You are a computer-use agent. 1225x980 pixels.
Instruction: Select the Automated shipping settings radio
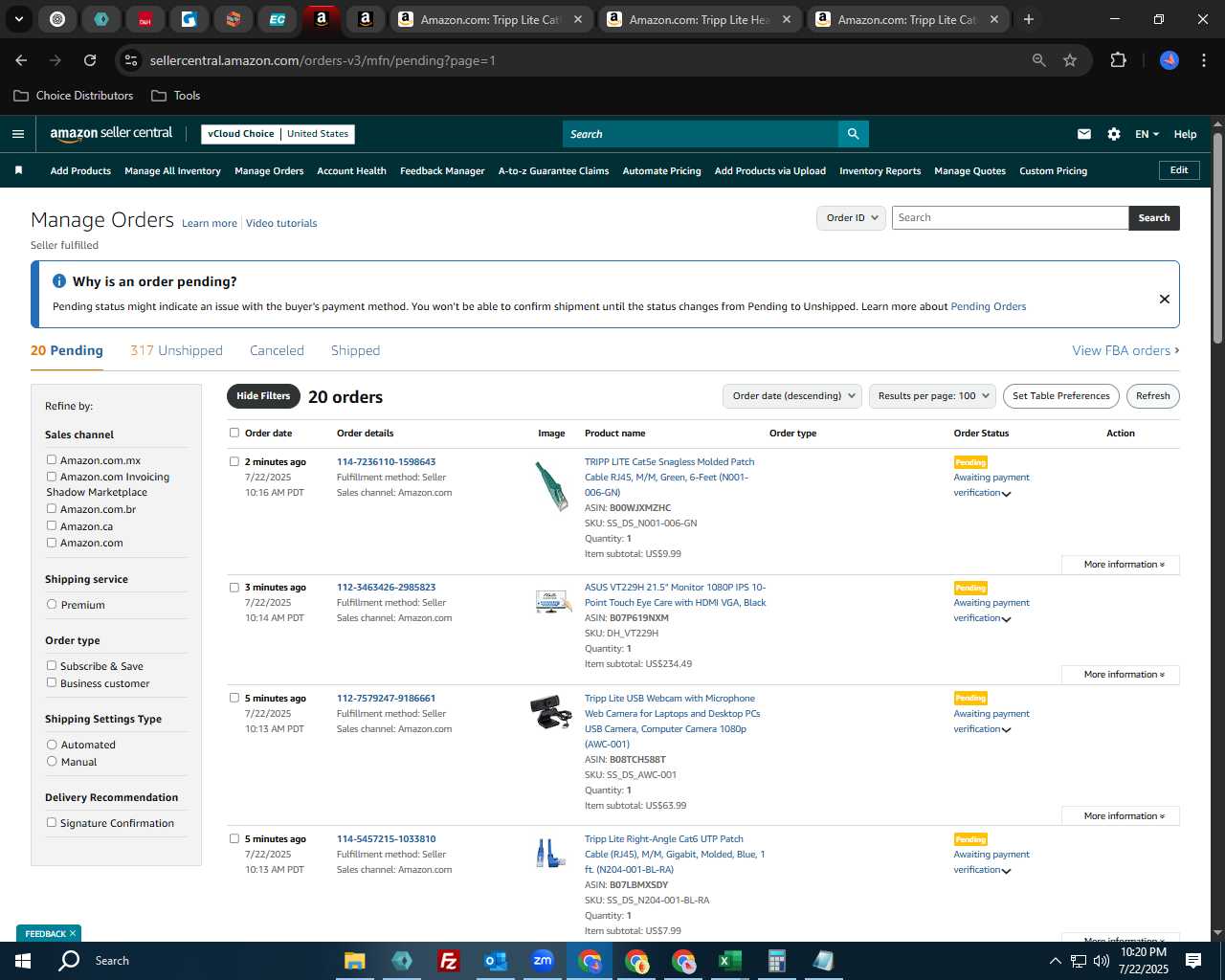pos(52,745)
